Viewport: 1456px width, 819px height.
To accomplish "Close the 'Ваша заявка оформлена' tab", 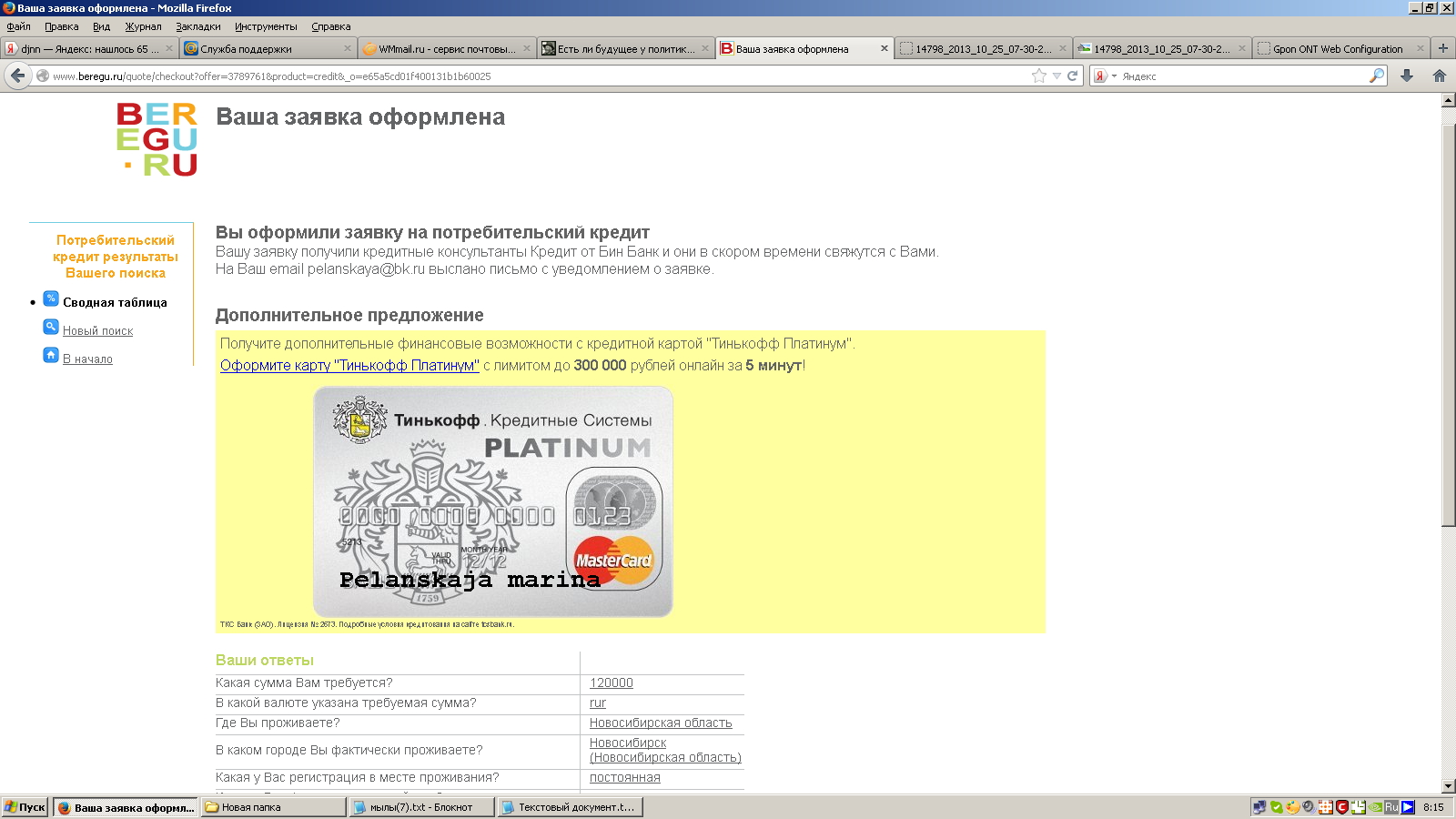I will pyautogui.click(x=884, y=48).
